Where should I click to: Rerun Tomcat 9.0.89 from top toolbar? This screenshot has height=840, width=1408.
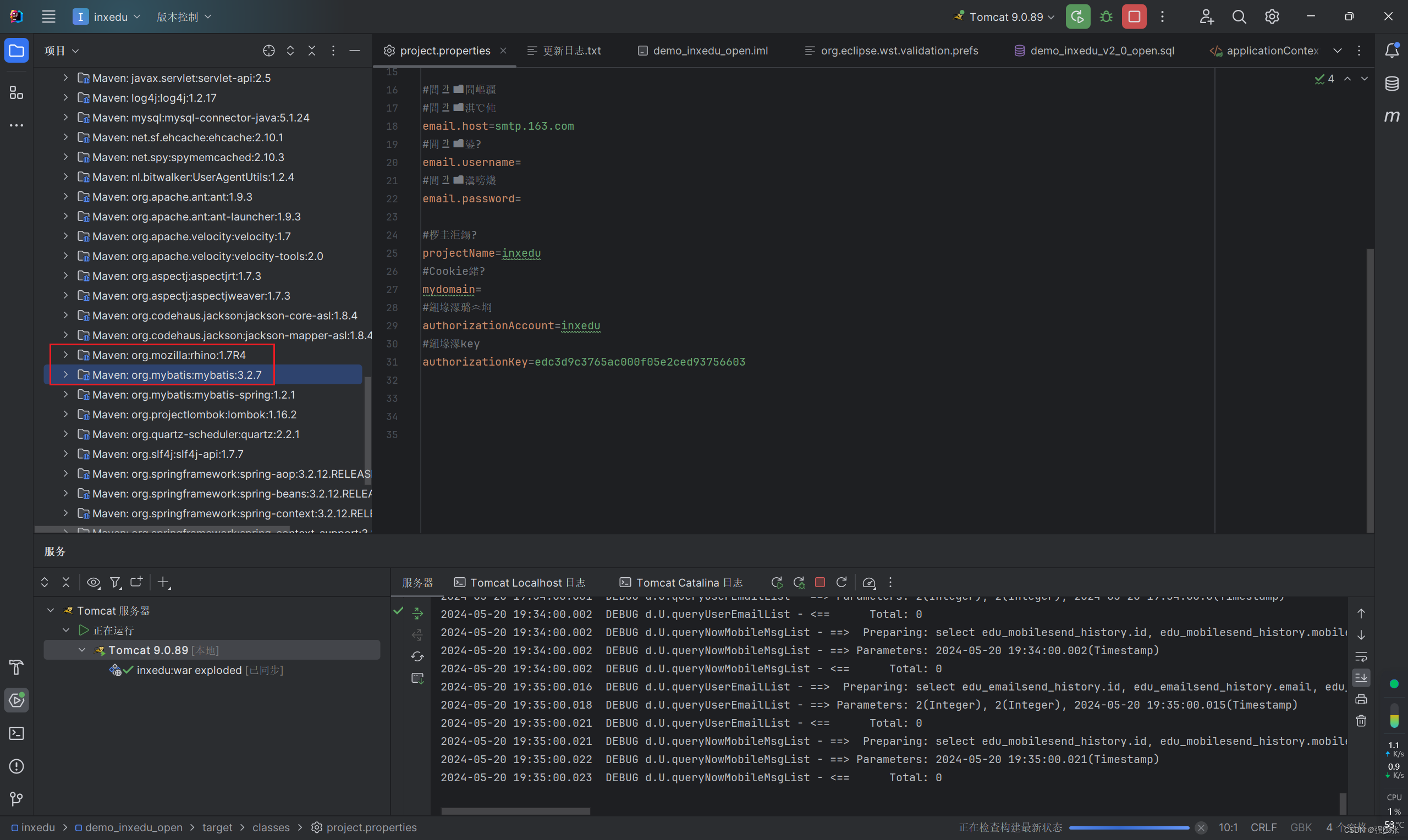(1077, 16)
